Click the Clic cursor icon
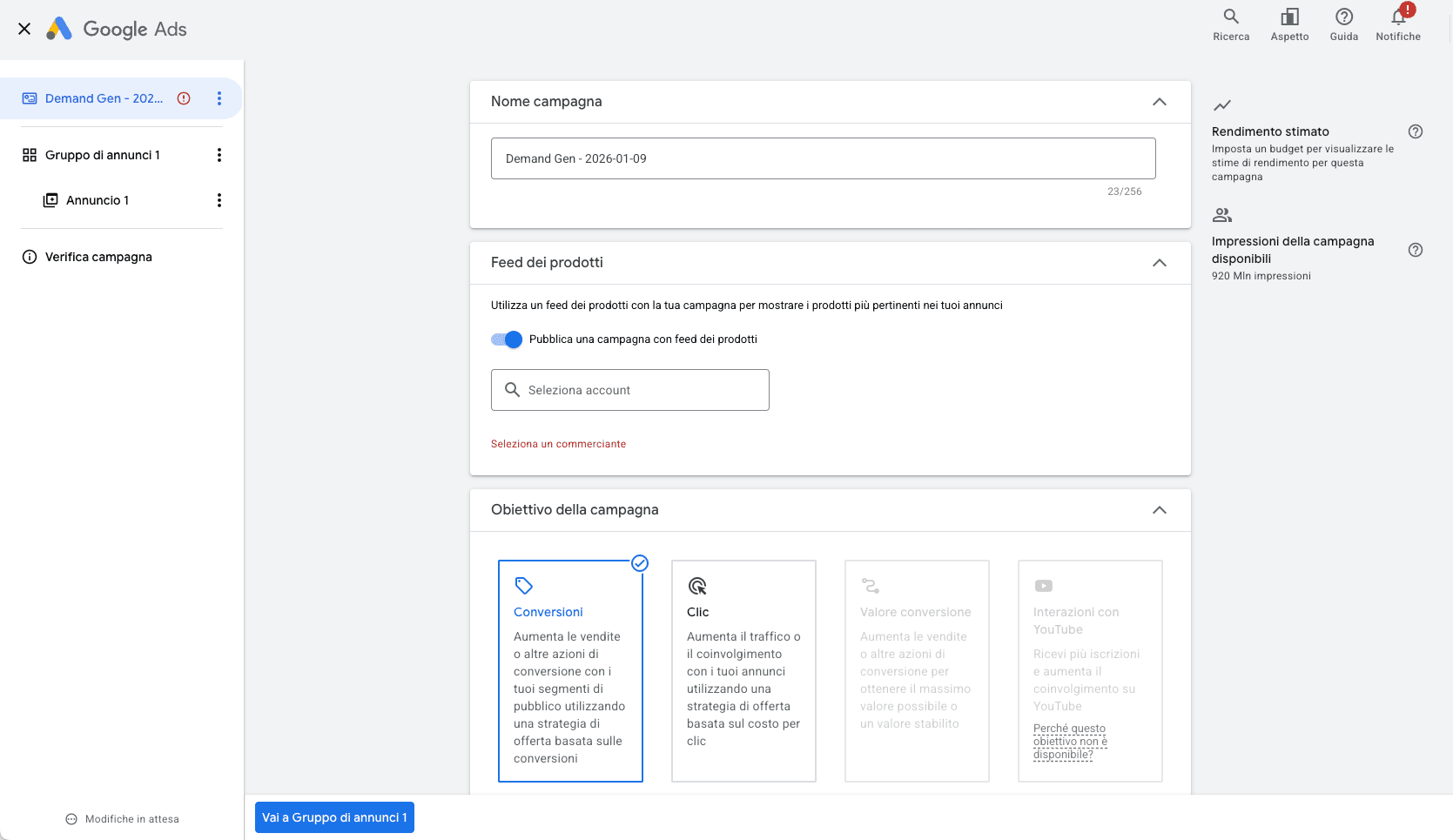 [697, 586]
